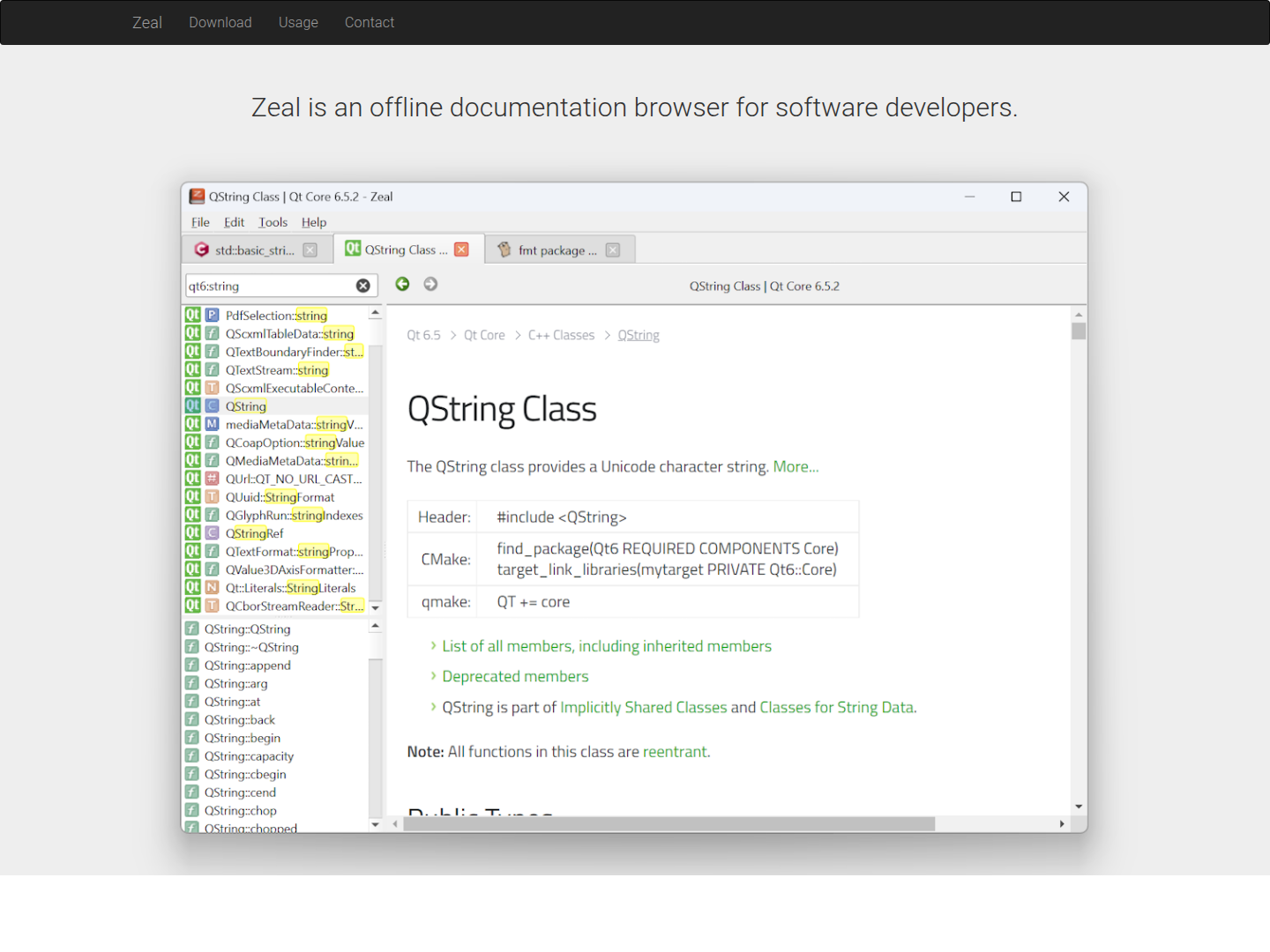Click the Qt docset icon beside PdfSelection::string
Viewport: 1270px width, 952px height.
pos(192,315)
